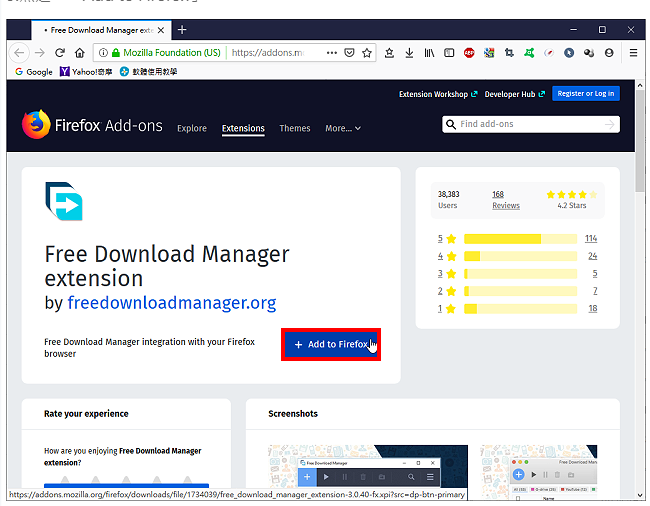Click the Free Download Manager extension logo
Viewport: 650px width, 506px height.
(64, 201)
